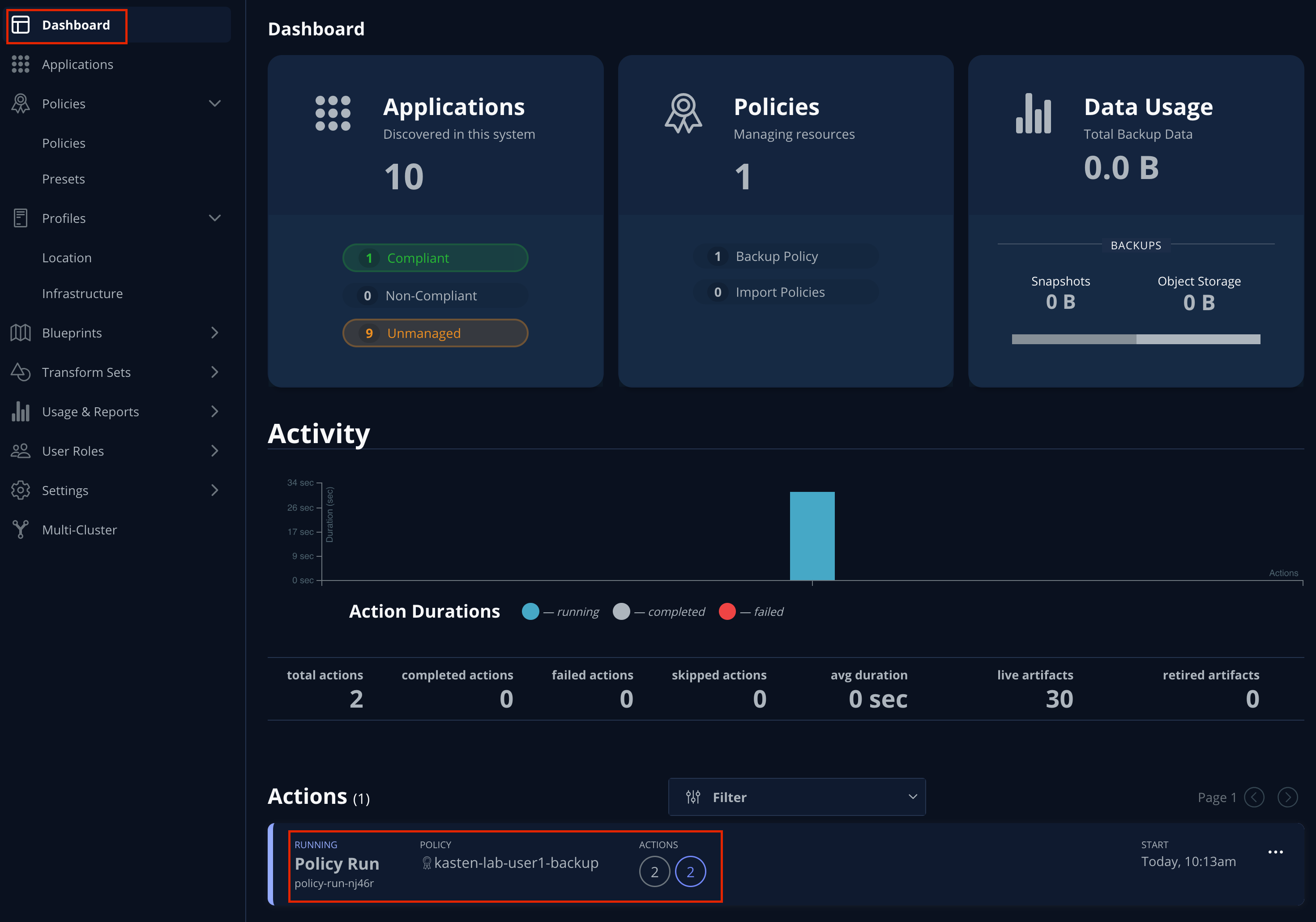Screen dimensions: 1316x922
Task: Click the User Roles people icon
Action: coord(21,451)
